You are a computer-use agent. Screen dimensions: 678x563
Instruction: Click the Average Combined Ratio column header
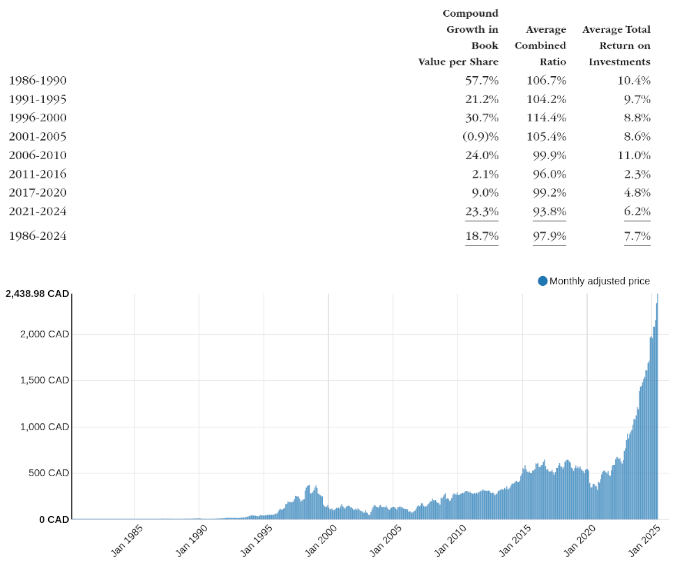540,45
